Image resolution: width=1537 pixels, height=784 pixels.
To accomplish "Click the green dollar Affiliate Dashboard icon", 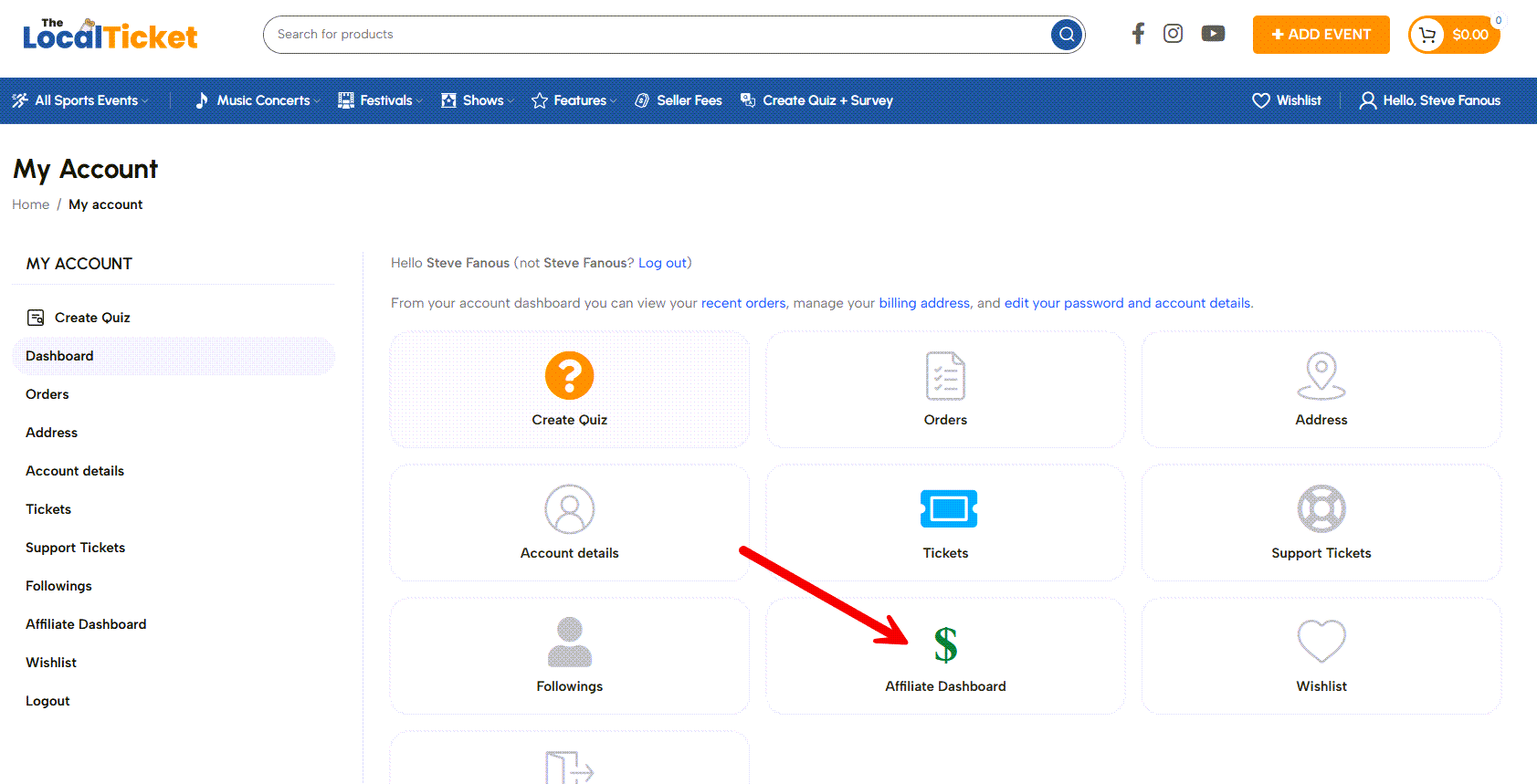I will (945, 644).
